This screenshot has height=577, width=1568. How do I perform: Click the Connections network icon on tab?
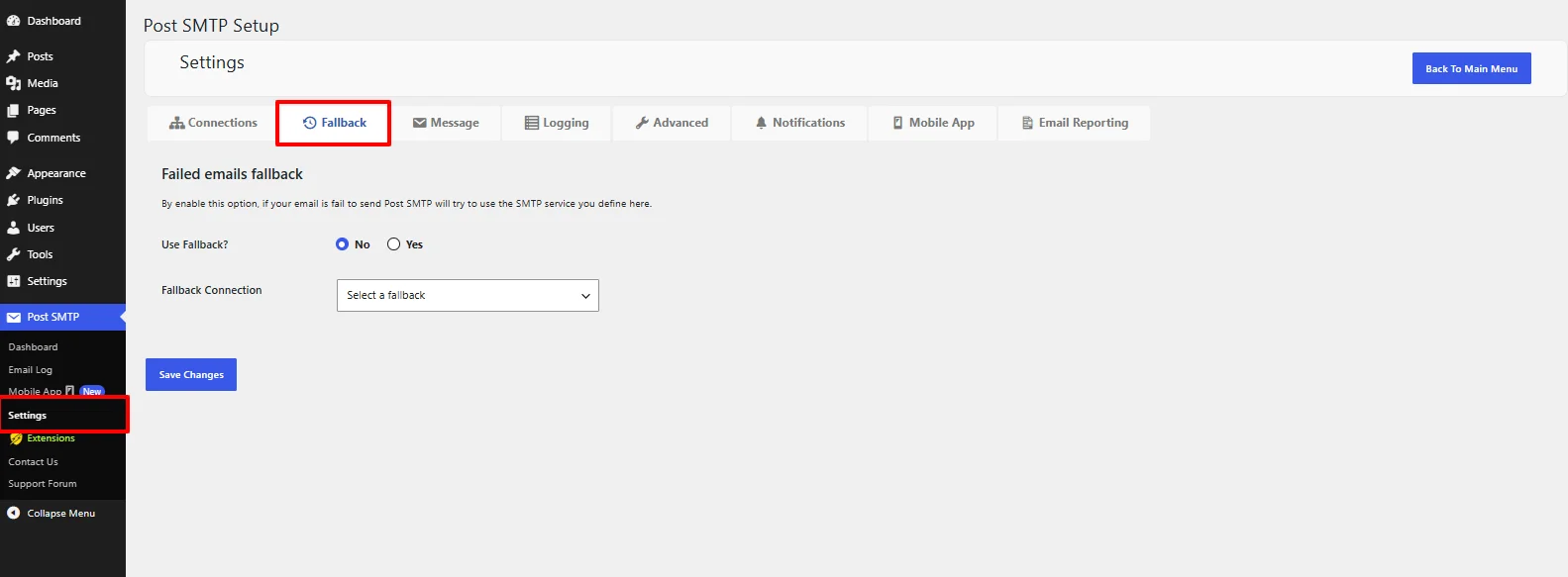[x=177, y=123]
